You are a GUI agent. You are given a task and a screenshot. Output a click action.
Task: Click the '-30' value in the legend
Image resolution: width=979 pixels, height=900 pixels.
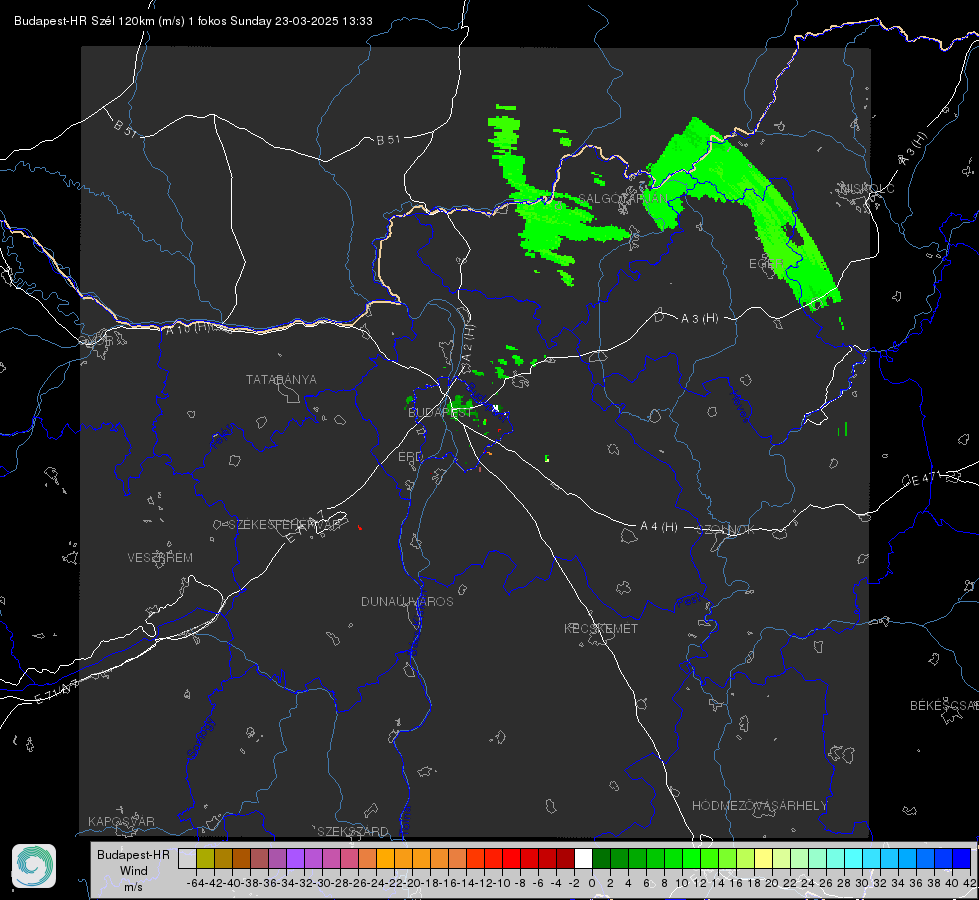tap(322, 883)
